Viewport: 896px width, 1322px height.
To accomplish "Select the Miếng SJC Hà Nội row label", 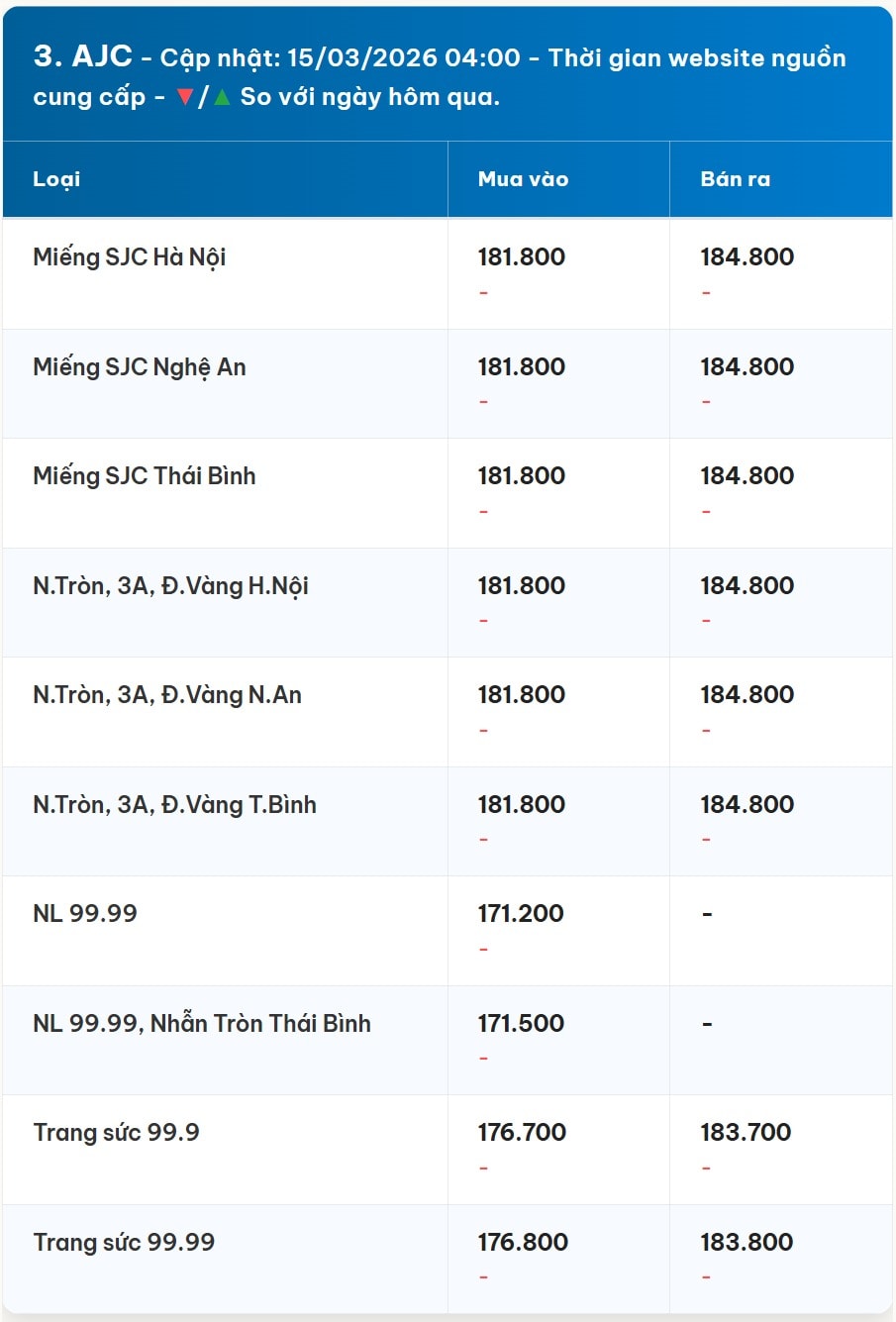I will pos(130,257).
